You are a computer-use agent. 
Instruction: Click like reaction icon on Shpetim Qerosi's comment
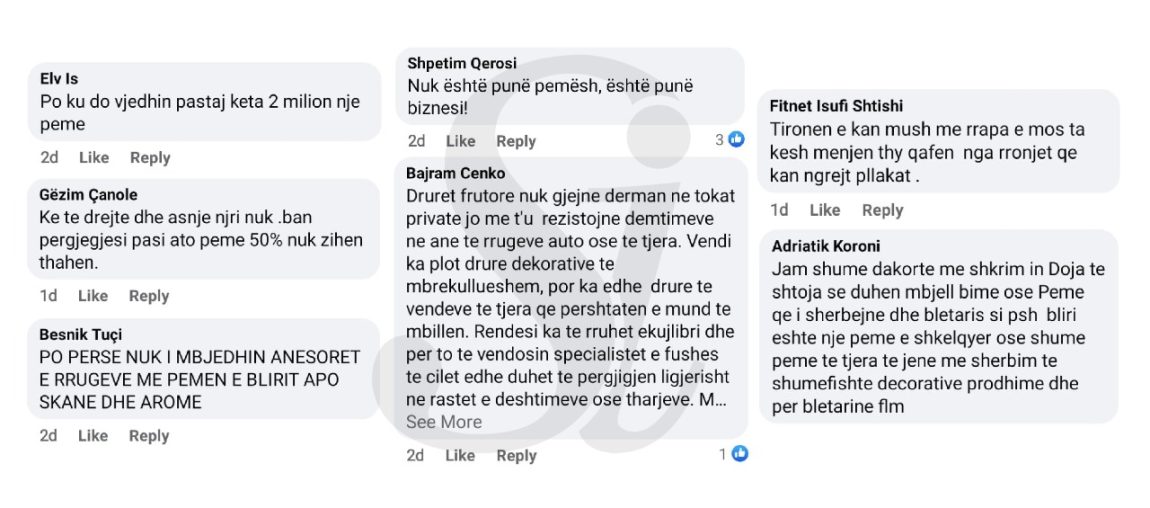(x=737, y=140)
